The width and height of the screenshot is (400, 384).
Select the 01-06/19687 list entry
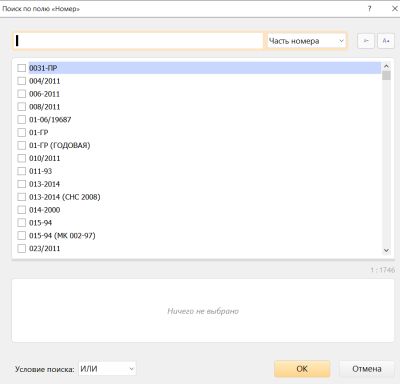50,120
